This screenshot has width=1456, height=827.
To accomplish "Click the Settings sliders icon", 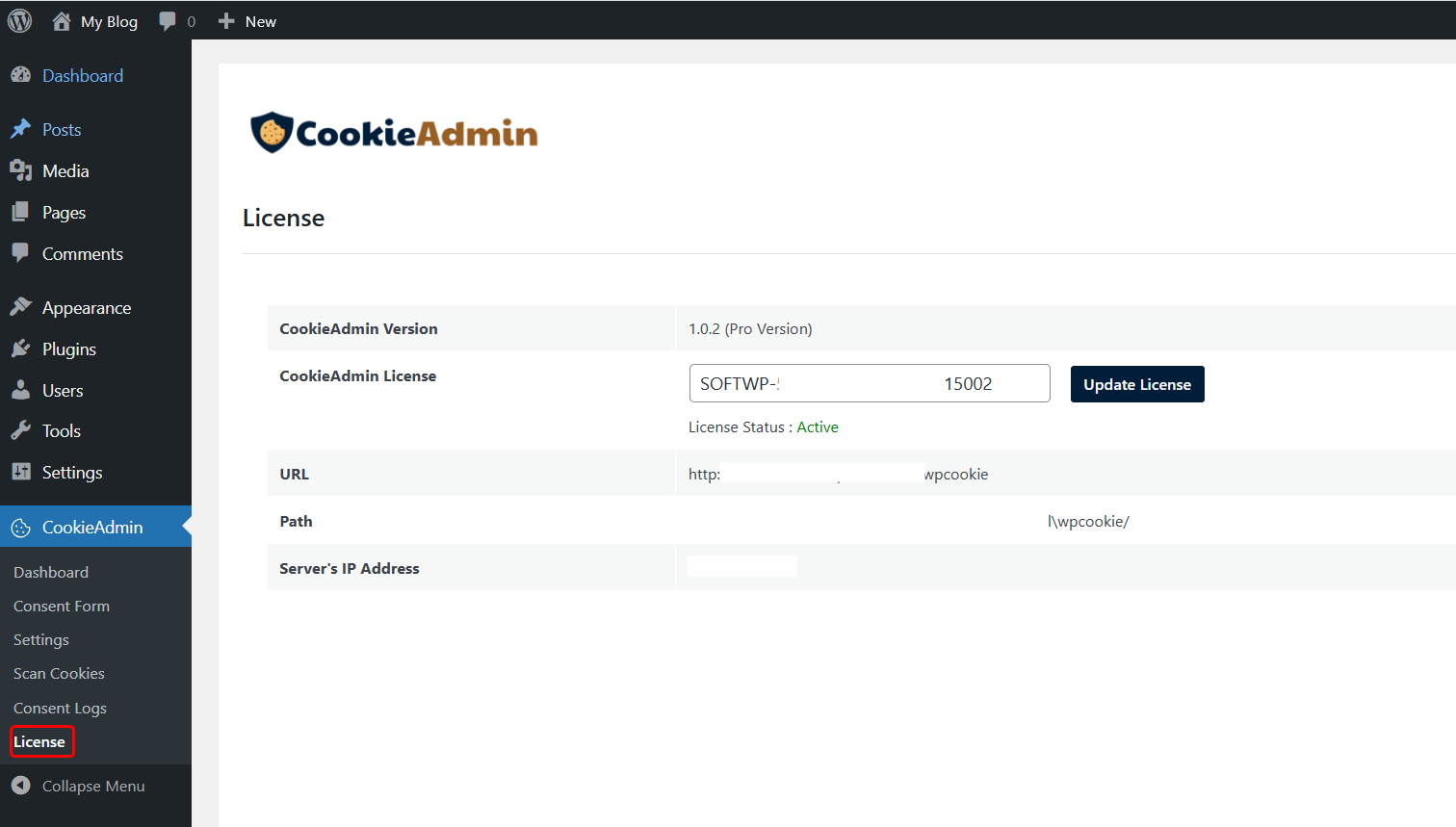I will click(20, 472).
